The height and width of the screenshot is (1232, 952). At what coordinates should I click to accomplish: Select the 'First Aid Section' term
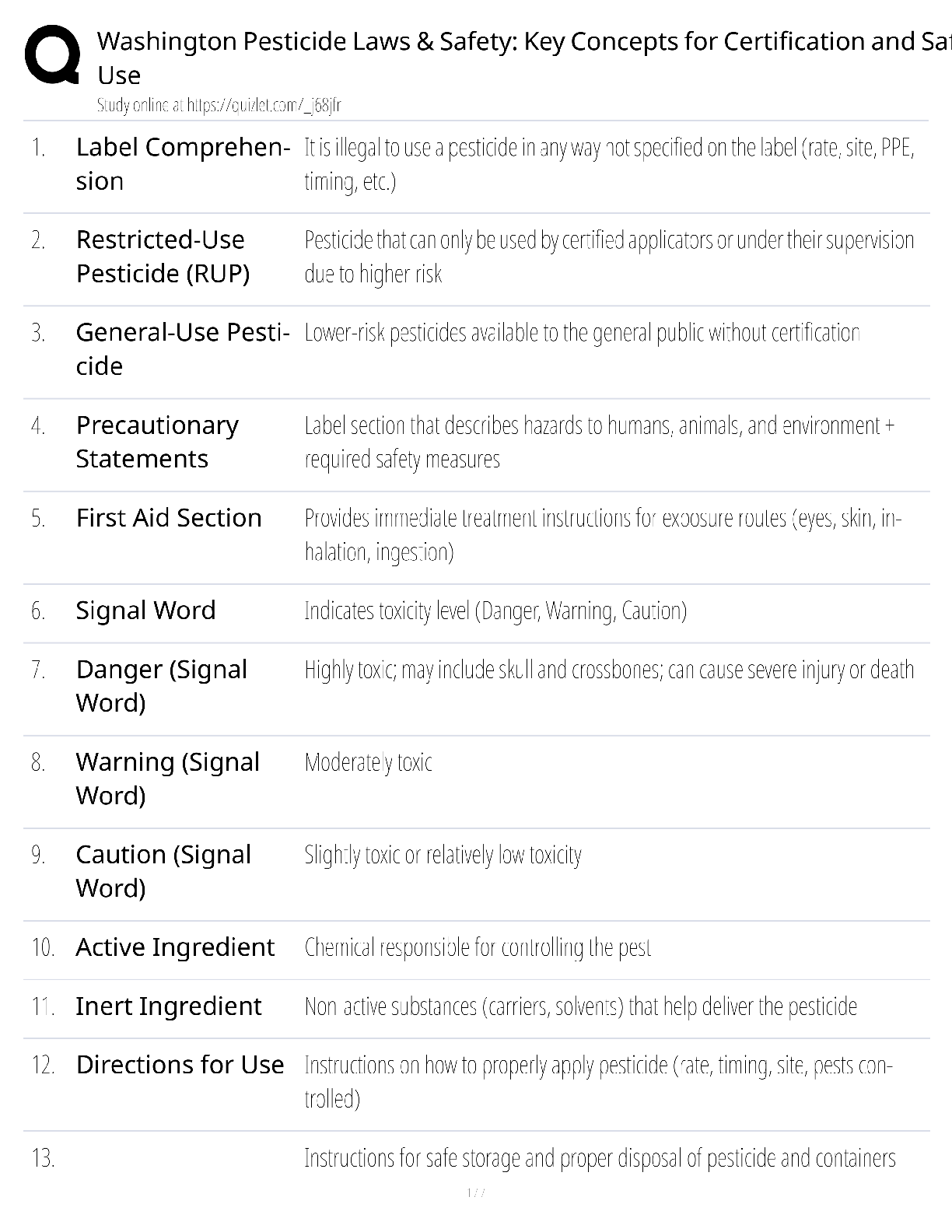(169, 518)
